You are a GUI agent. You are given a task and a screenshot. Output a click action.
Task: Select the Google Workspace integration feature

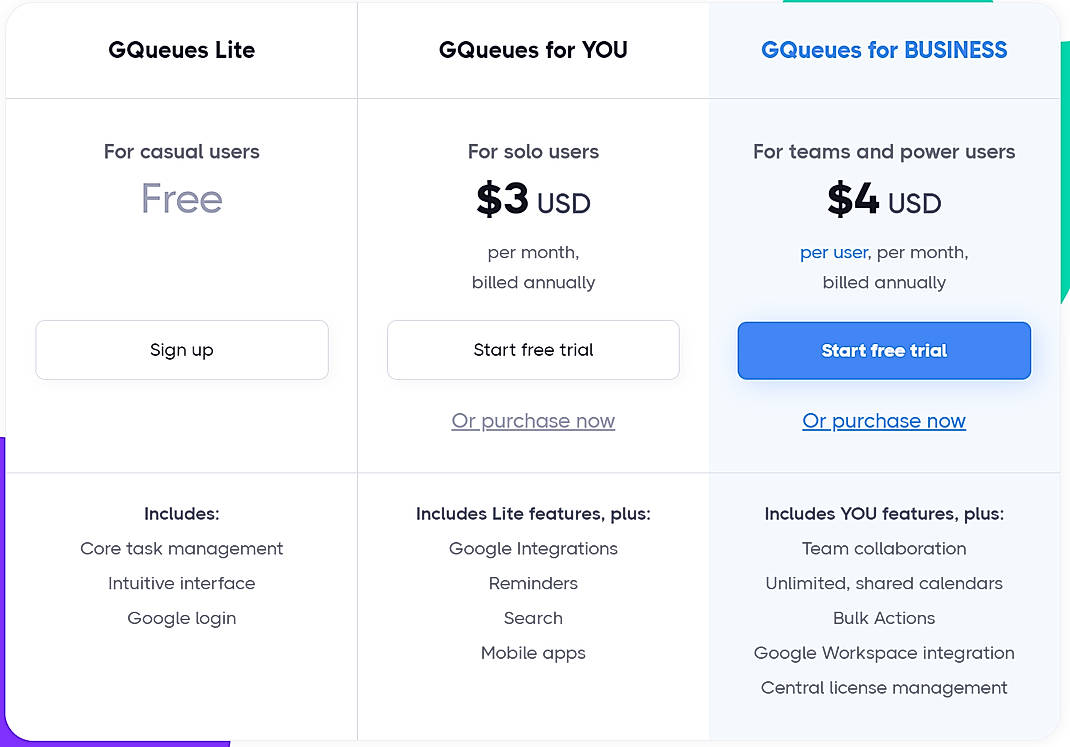(883, 653)
